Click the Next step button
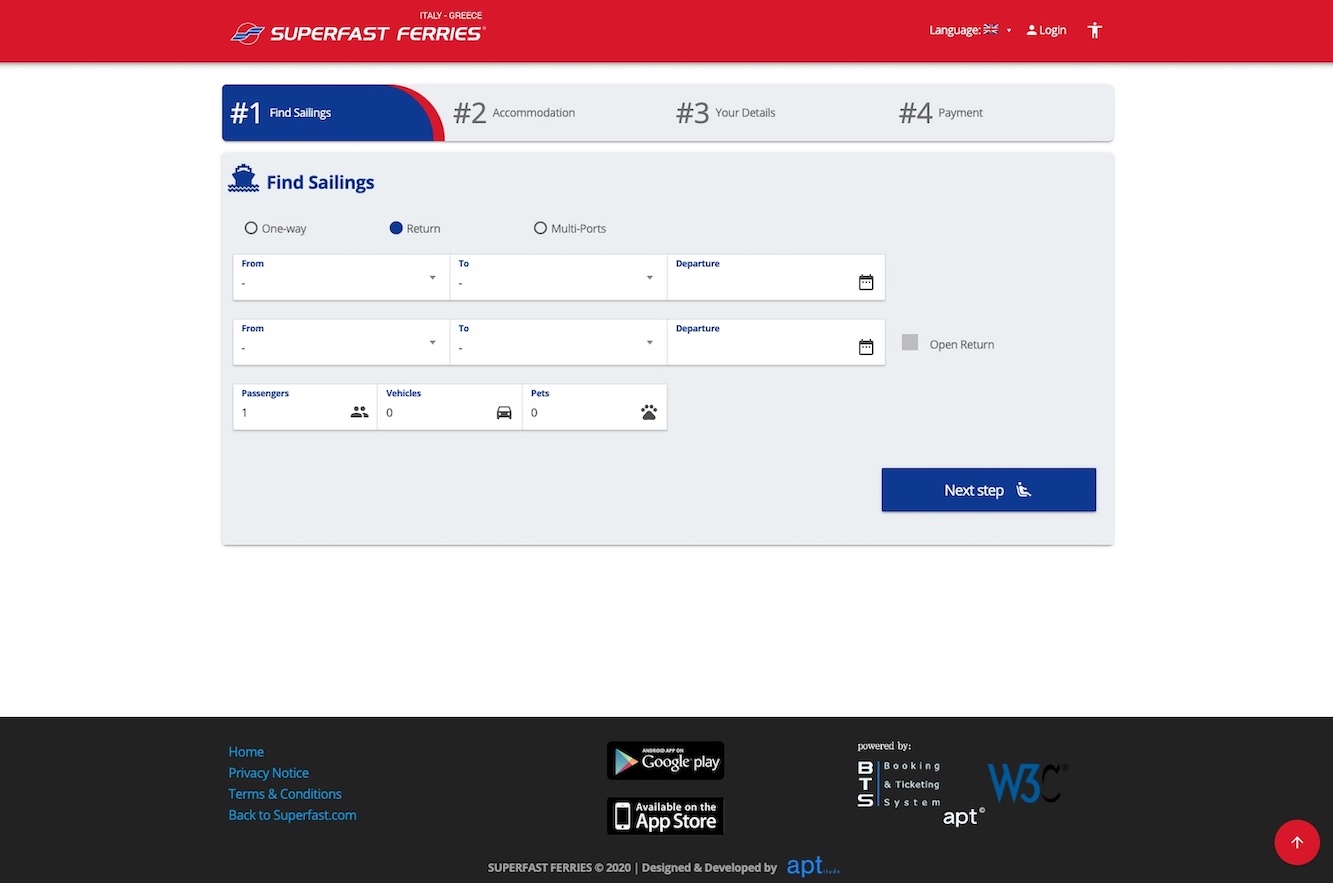This screenshot has height=883, width=1333. 989,490
